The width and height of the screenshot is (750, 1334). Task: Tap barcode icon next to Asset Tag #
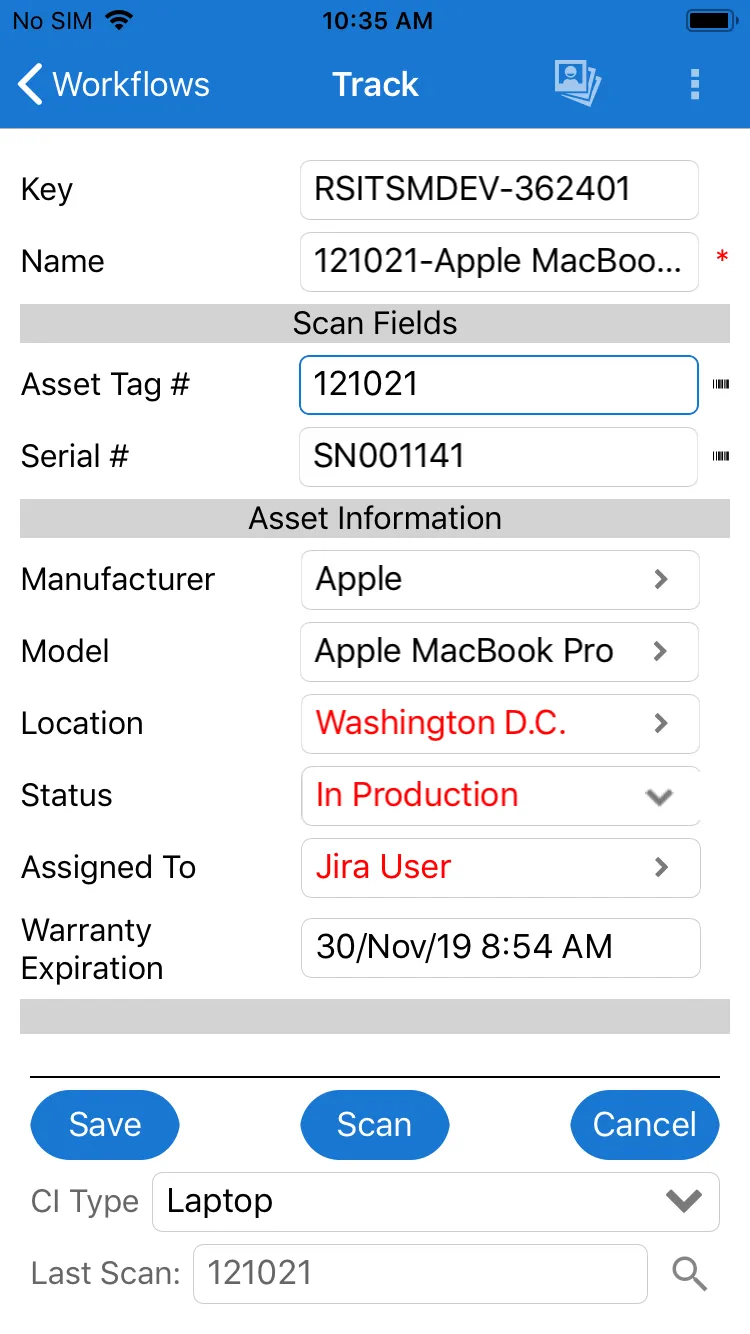click(x=720, y=384)
